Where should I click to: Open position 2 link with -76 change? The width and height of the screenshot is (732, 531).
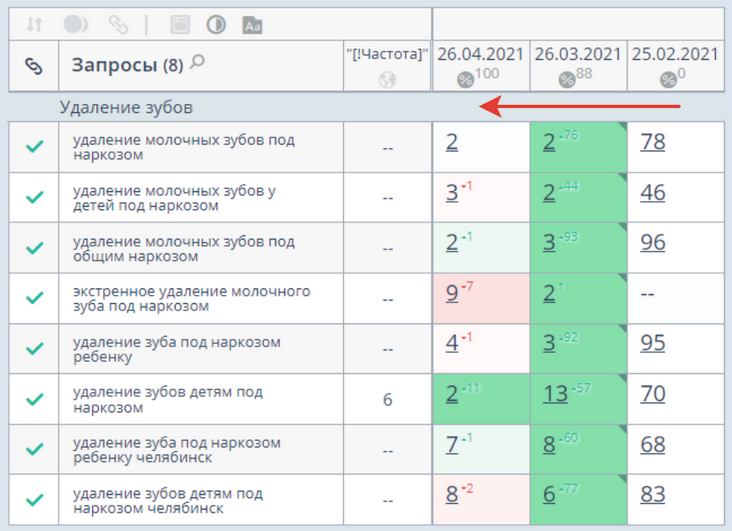pos(549,142)
